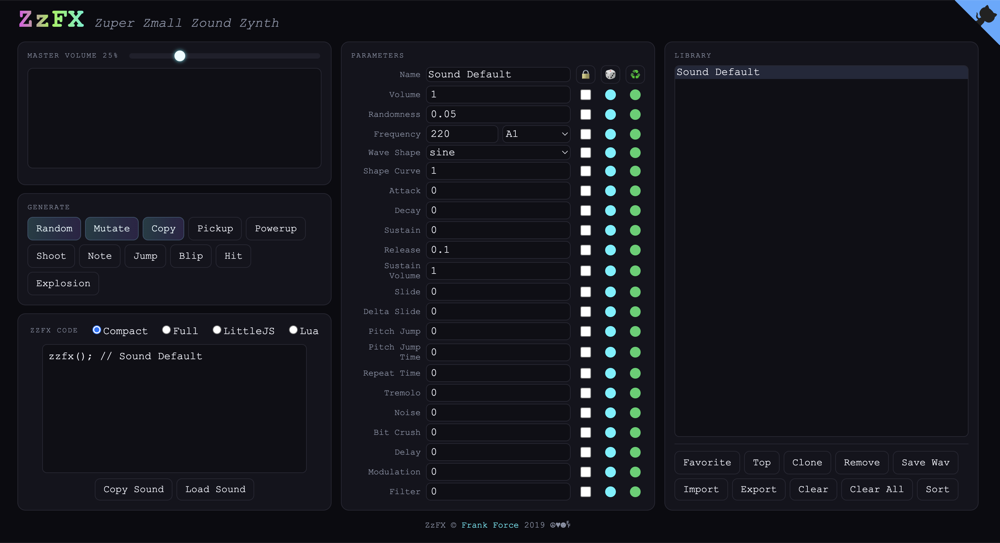Tick the lock checkbox for Randomness

[585, 115]
